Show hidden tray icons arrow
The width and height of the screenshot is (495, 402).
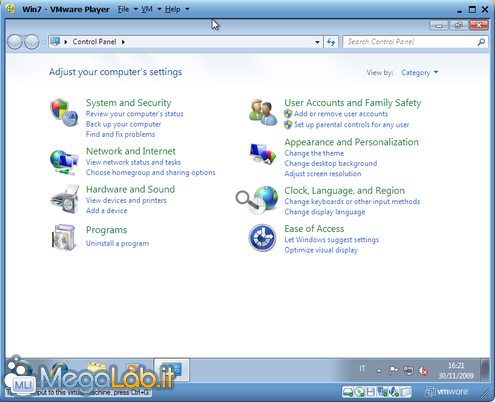[379, 370]
